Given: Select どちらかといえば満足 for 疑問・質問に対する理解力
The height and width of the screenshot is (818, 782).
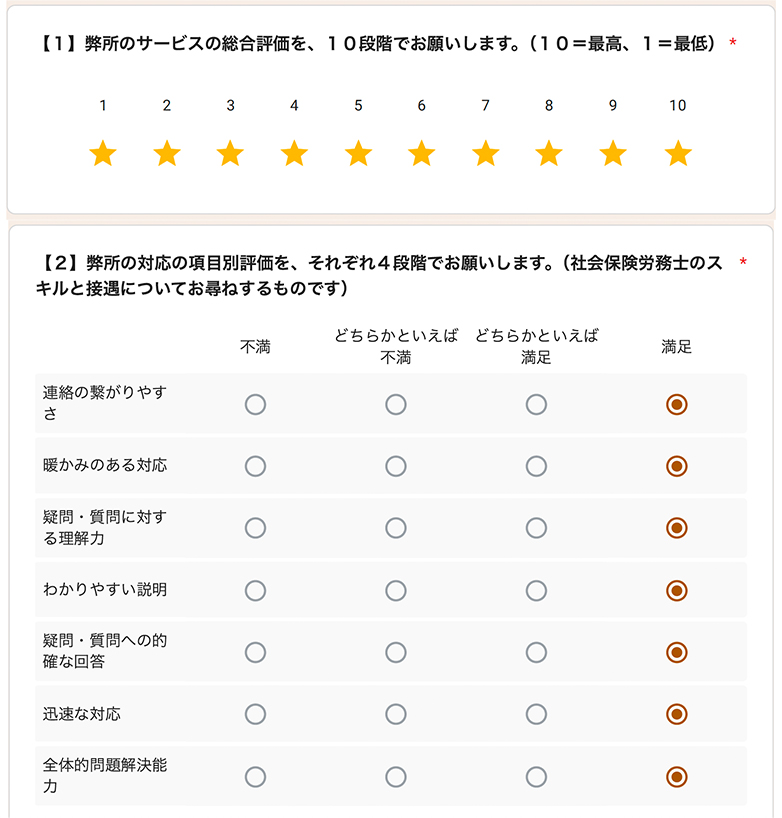Looking at the screenshot, I should 537,527.
